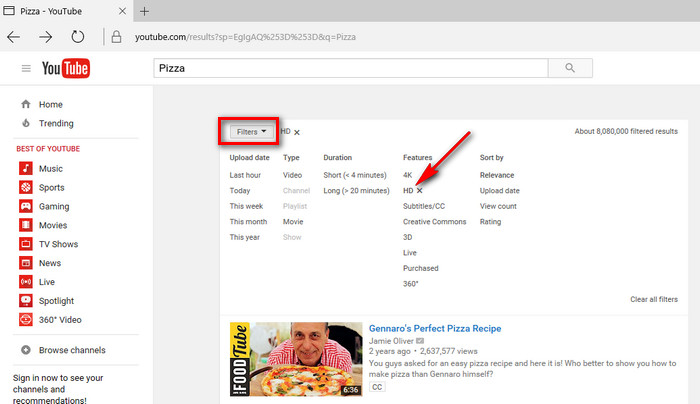Open Trending in the sidebar
This screenshot has height=404, width=700.
pyautogui.click(x=56, y=123)
